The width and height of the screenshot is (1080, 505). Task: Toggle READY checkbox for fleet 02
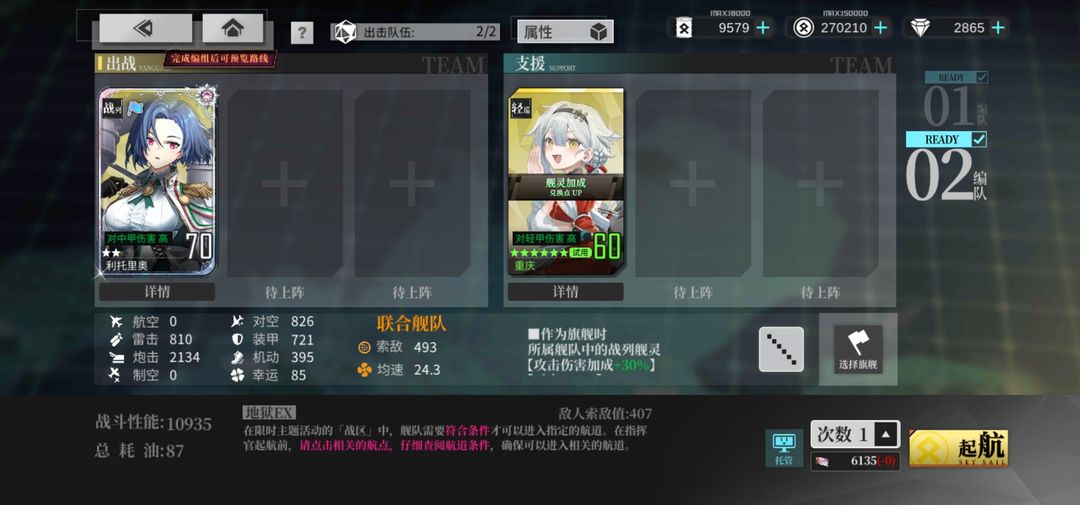click(979, 139)
